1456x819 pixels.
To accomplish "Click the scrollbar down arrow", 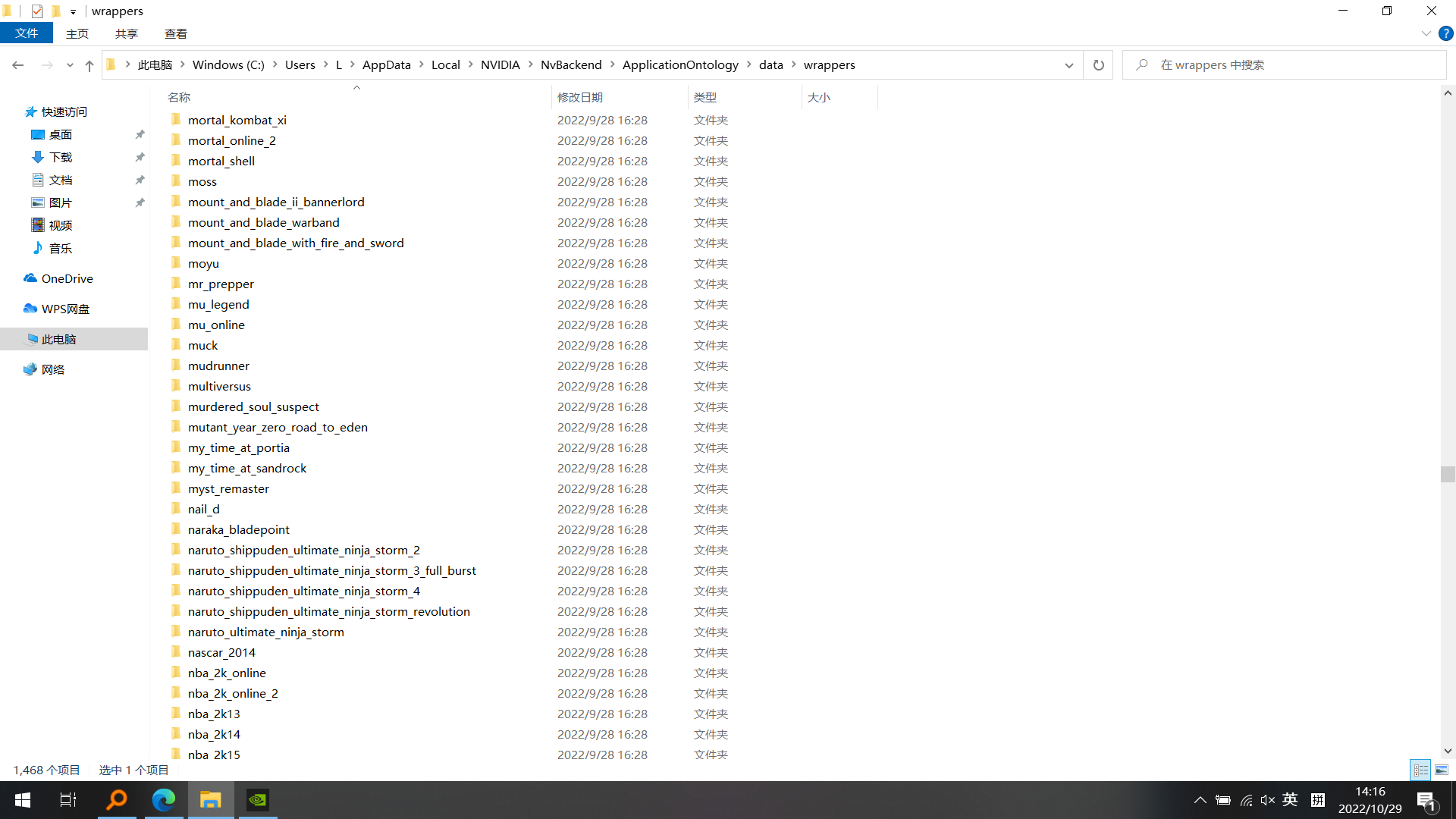I will 1448,751.
